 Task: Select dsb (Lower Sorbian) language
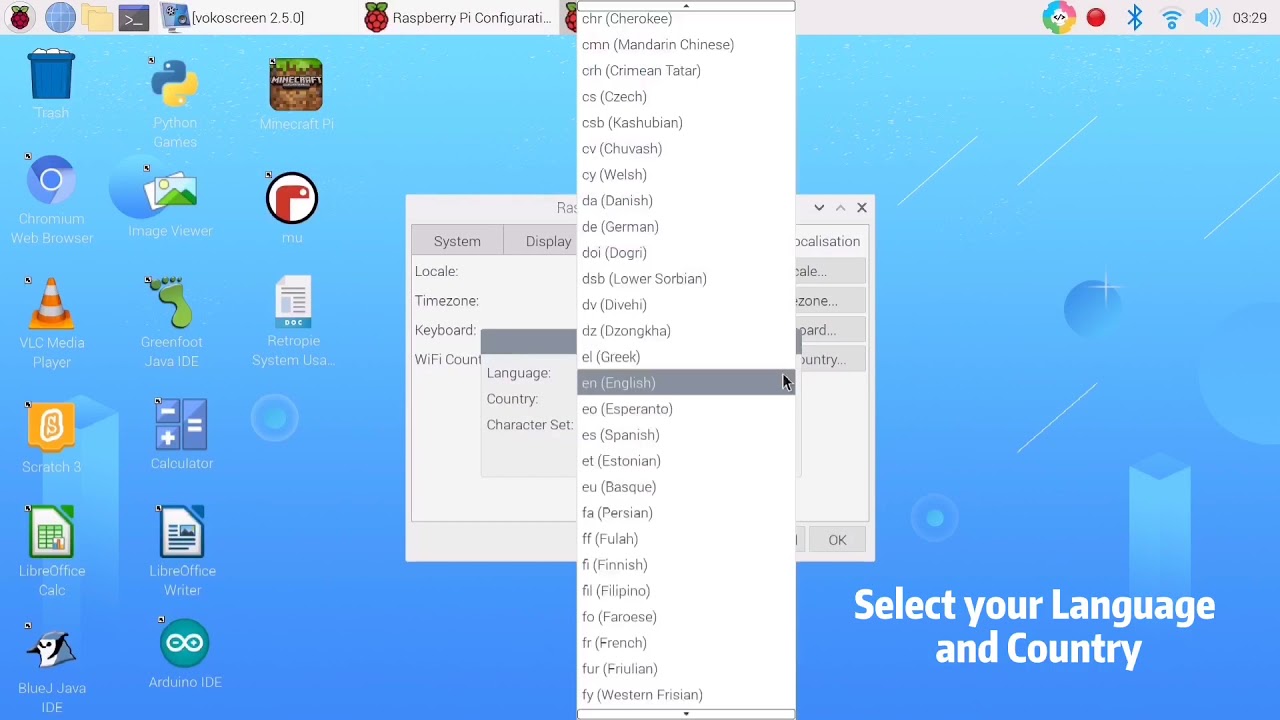[x=686, y=278]
